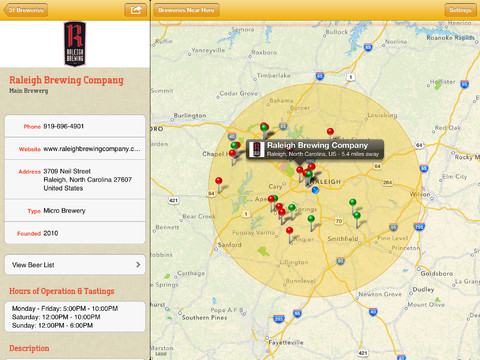Call phone number 919-696-4901
Image resolution: width=480 pixels, height=360 pixels.
point(75,126)
